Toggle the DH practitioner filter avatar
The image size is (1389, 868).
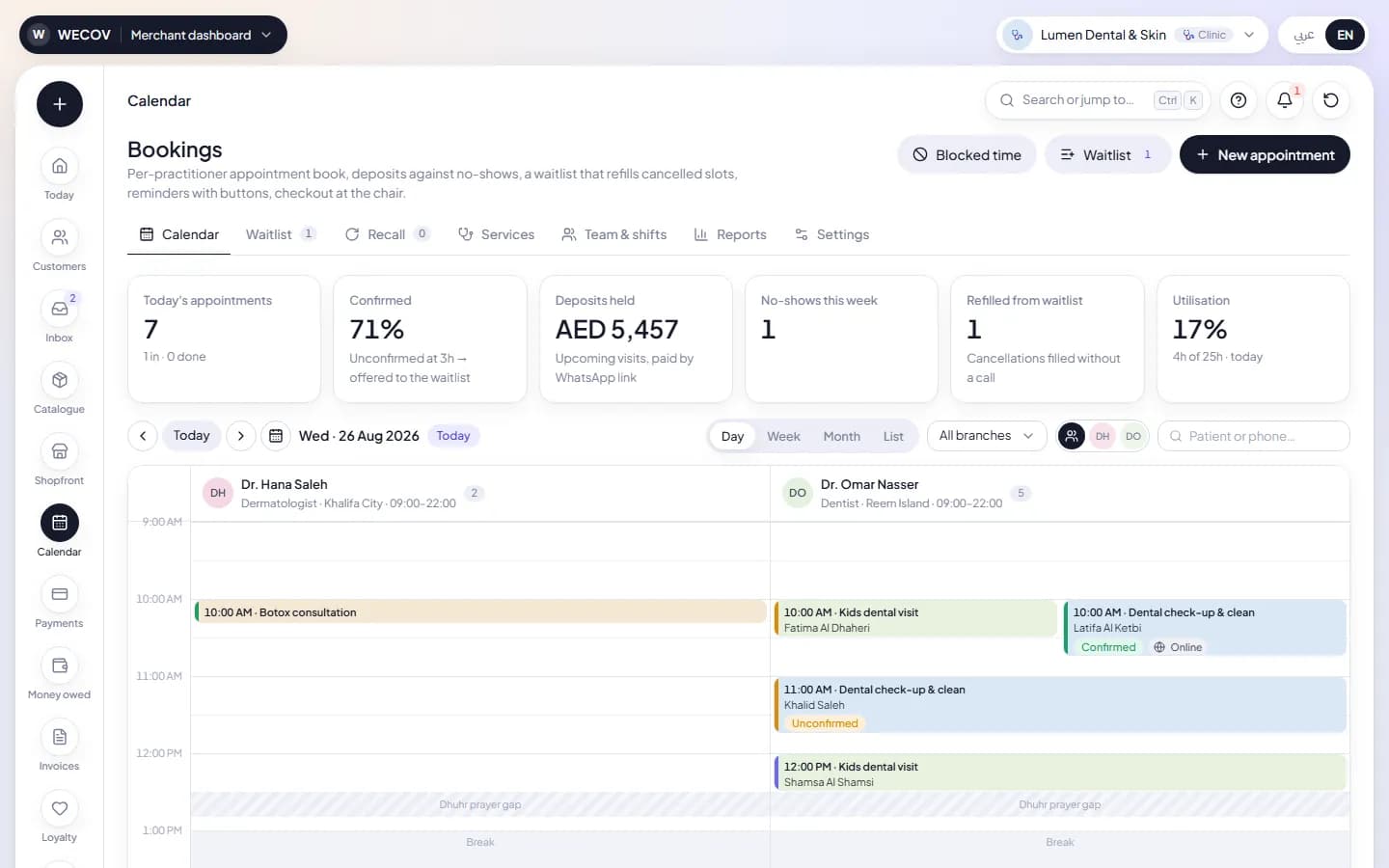click(x=1103, y=436)
